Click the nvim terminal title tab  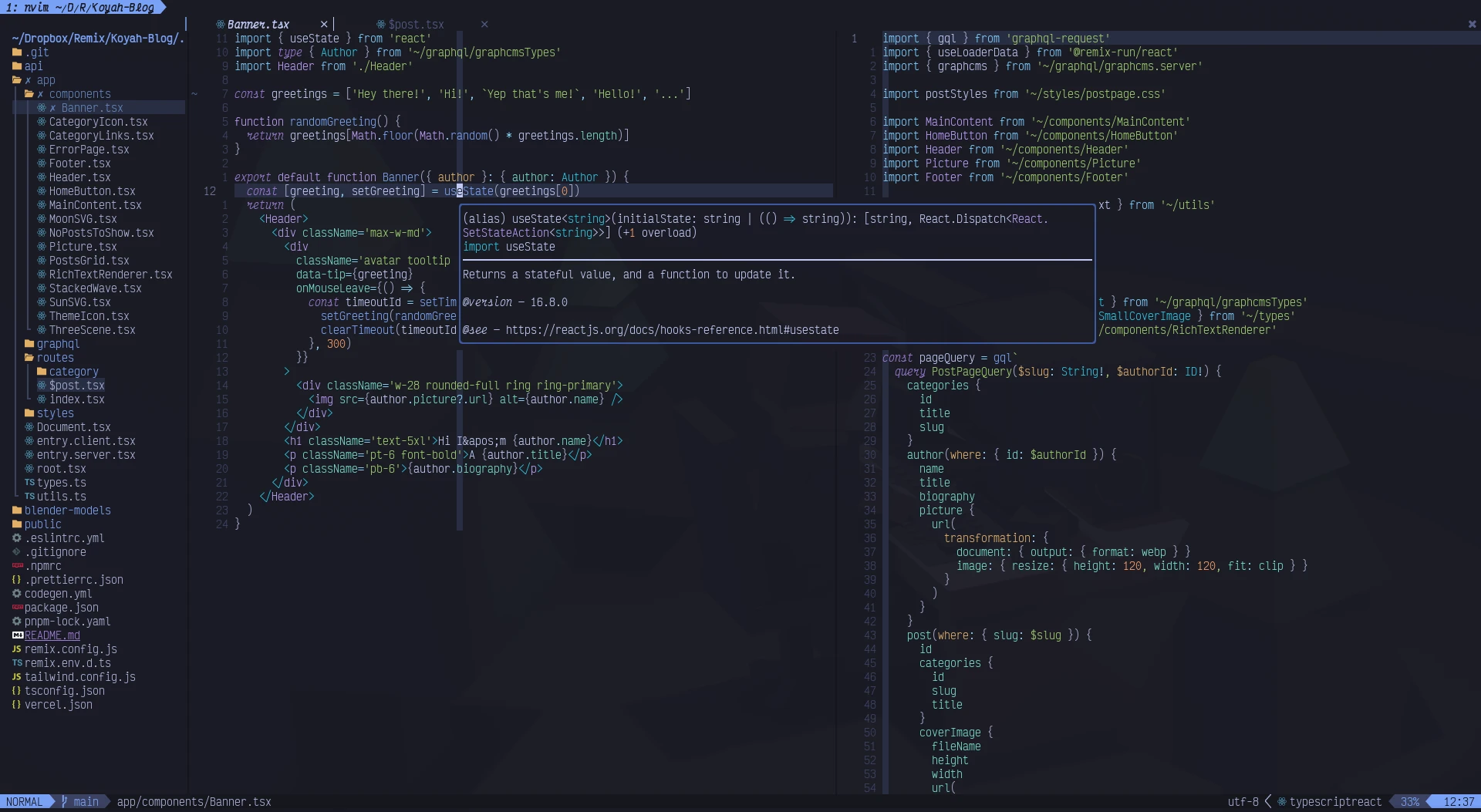[x=79, y=7]
